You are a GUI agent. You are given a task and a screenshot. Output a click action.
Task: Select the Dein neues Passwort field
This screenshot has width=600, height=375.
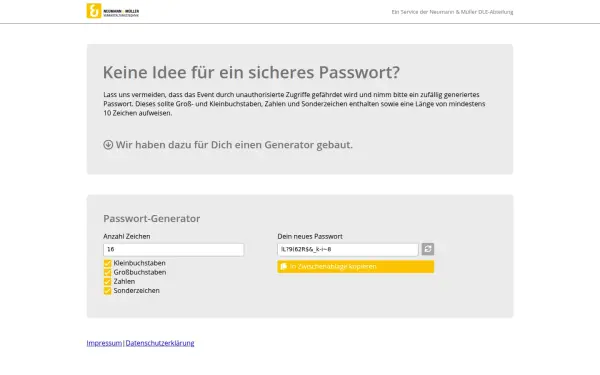pos(348,249)
